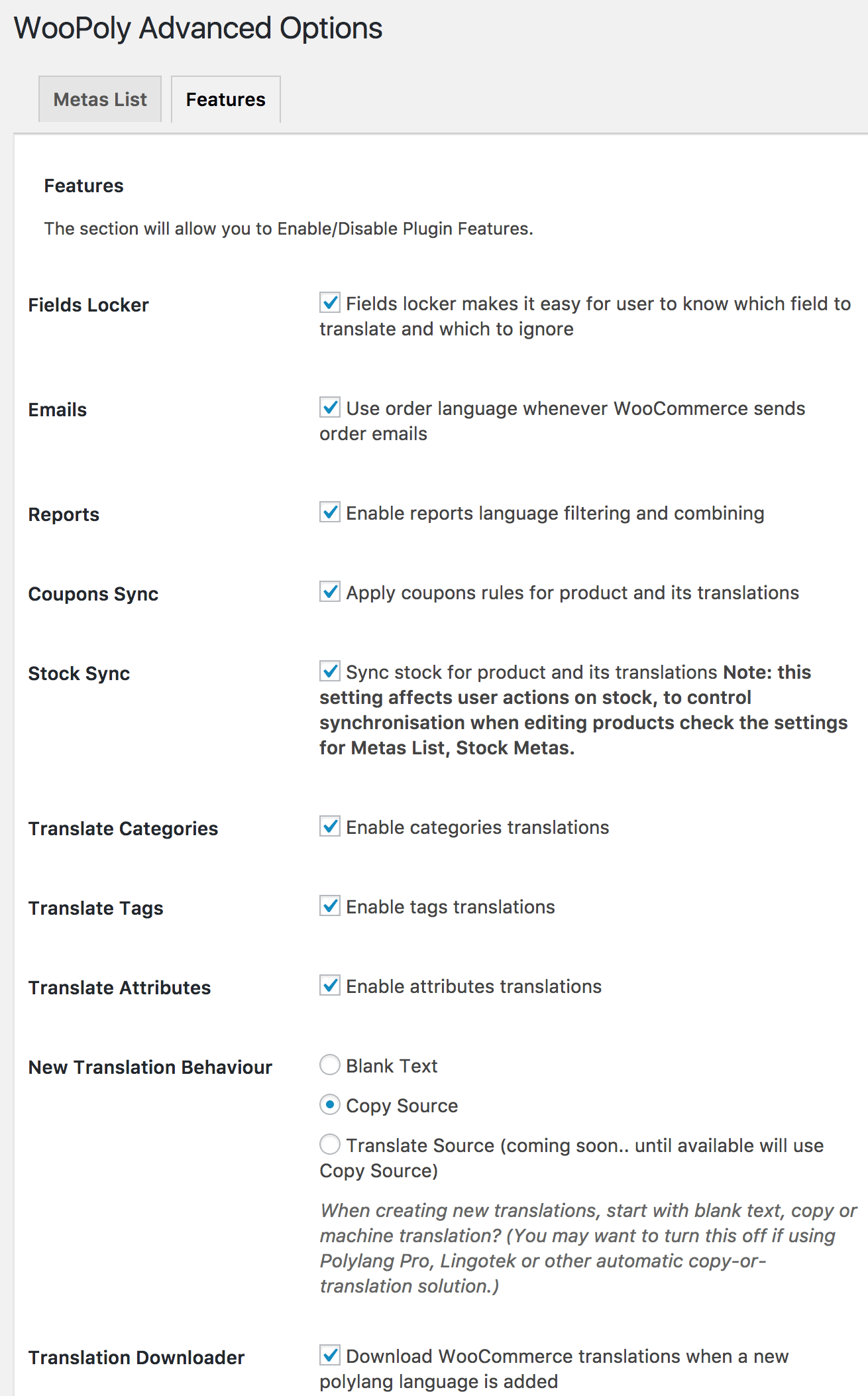868x1396 pixels.
Task: Choose the Copy Source radio button
Action: point(330,1104)
